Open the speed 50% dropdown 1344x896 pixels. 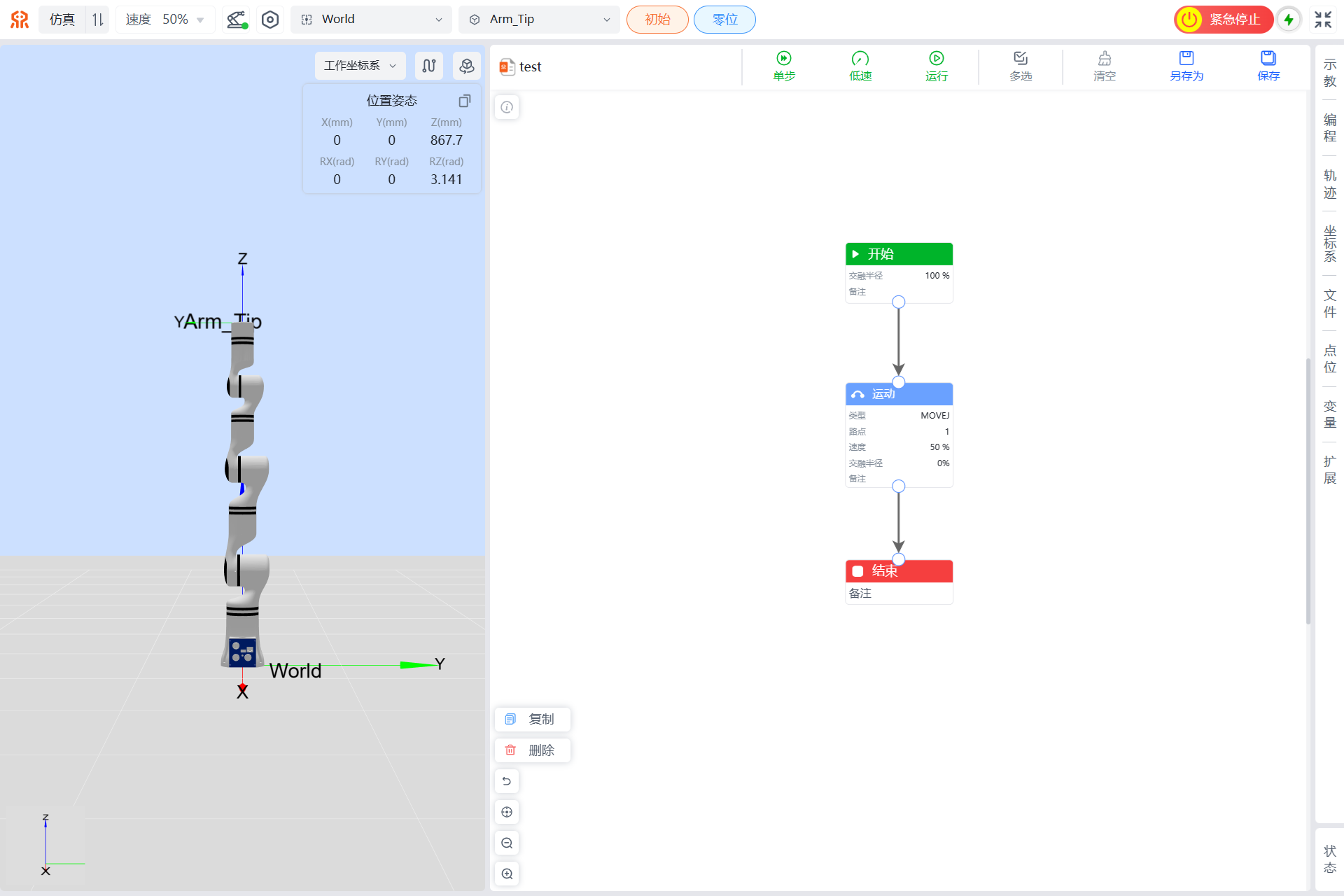pos(165,20)
